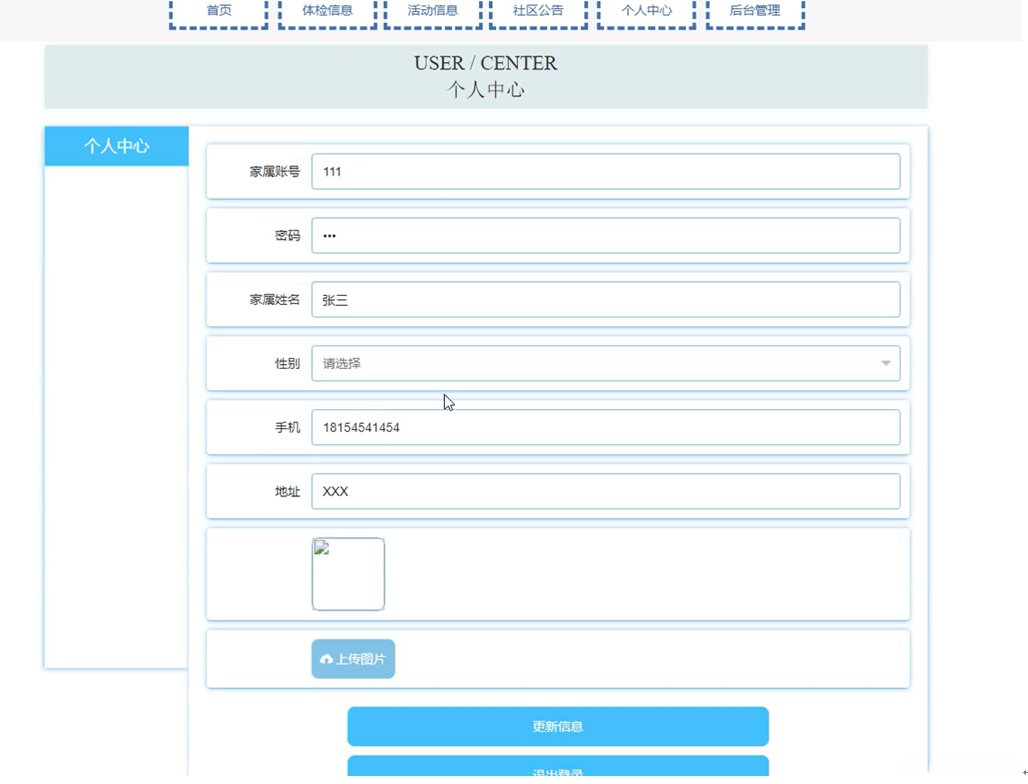Open the 活动信息 navigation tab
The image size is (1028, 784).
433,13
